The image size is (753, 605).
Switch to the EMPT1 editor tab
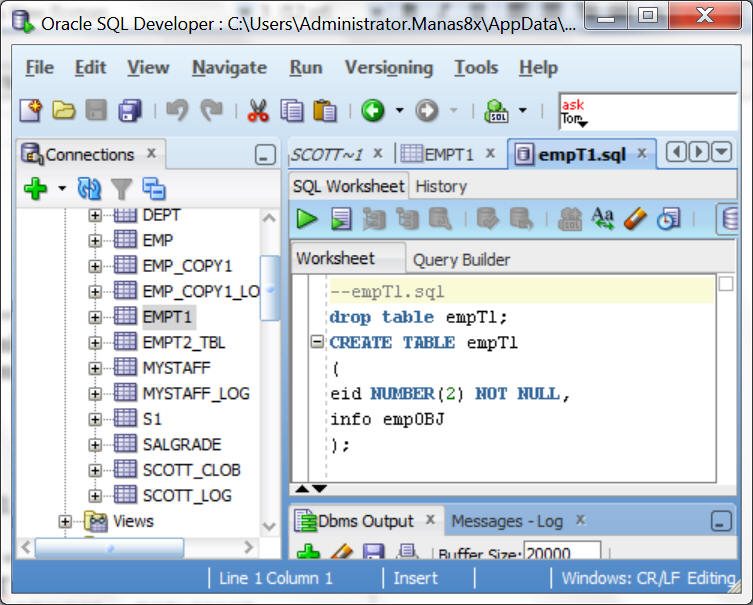pyautogui.click(x=449, y=154)
